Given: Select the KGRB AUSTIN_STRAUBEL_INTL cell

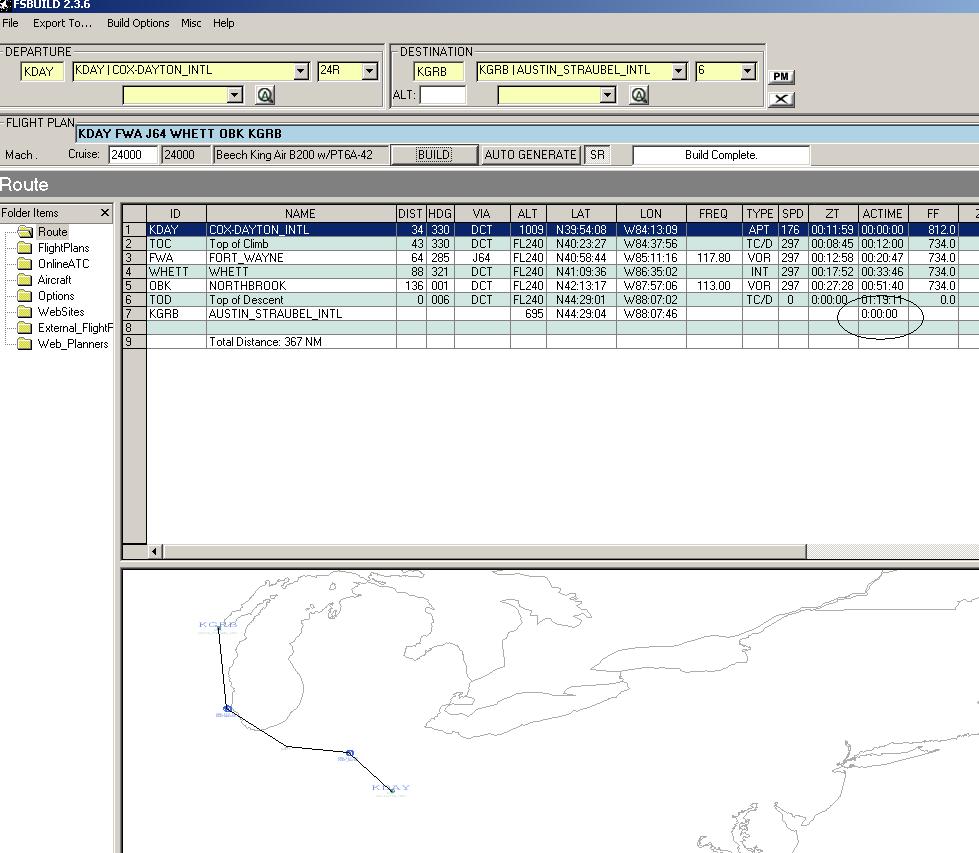Looking at the screenshot, I should pyautogui.click(x=301, y=313).
